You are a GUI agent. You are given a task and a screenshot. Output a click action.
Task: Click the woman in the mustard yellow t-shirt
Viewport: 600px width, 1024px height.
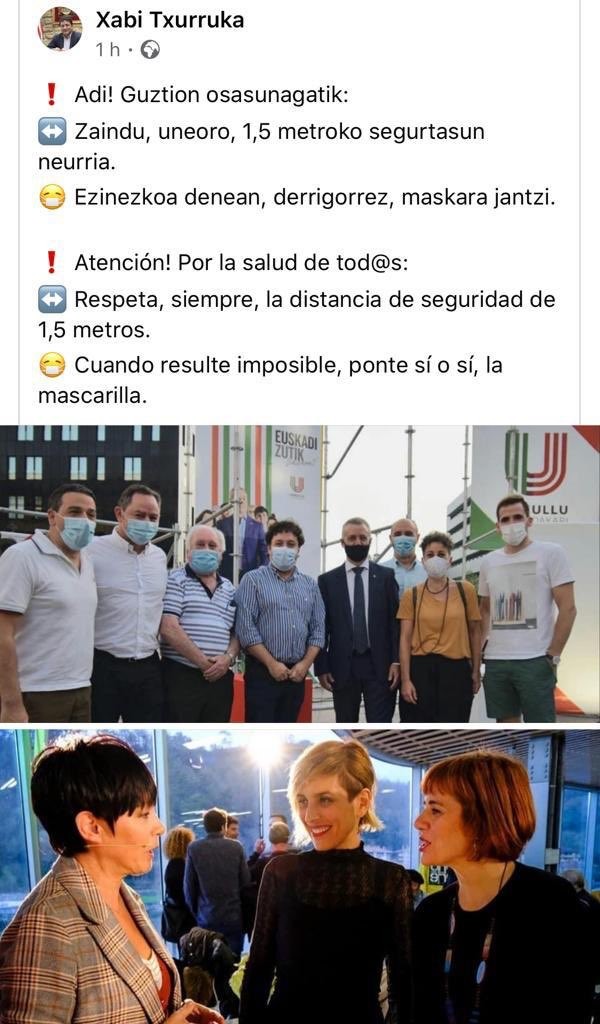click(x=439, y=627)
